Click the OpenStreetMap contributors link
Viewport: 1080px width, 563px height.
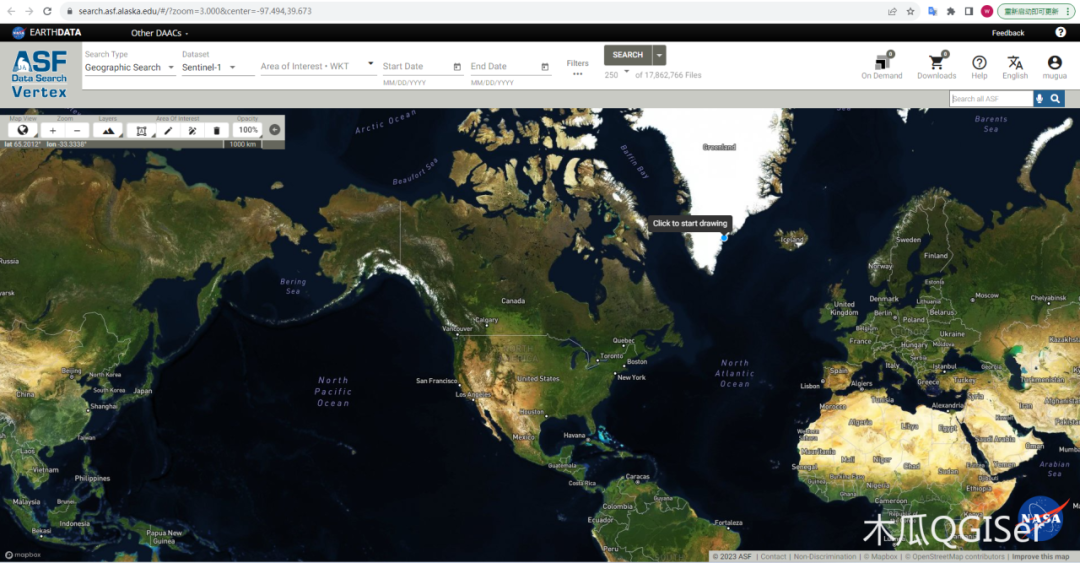point(957,557)
